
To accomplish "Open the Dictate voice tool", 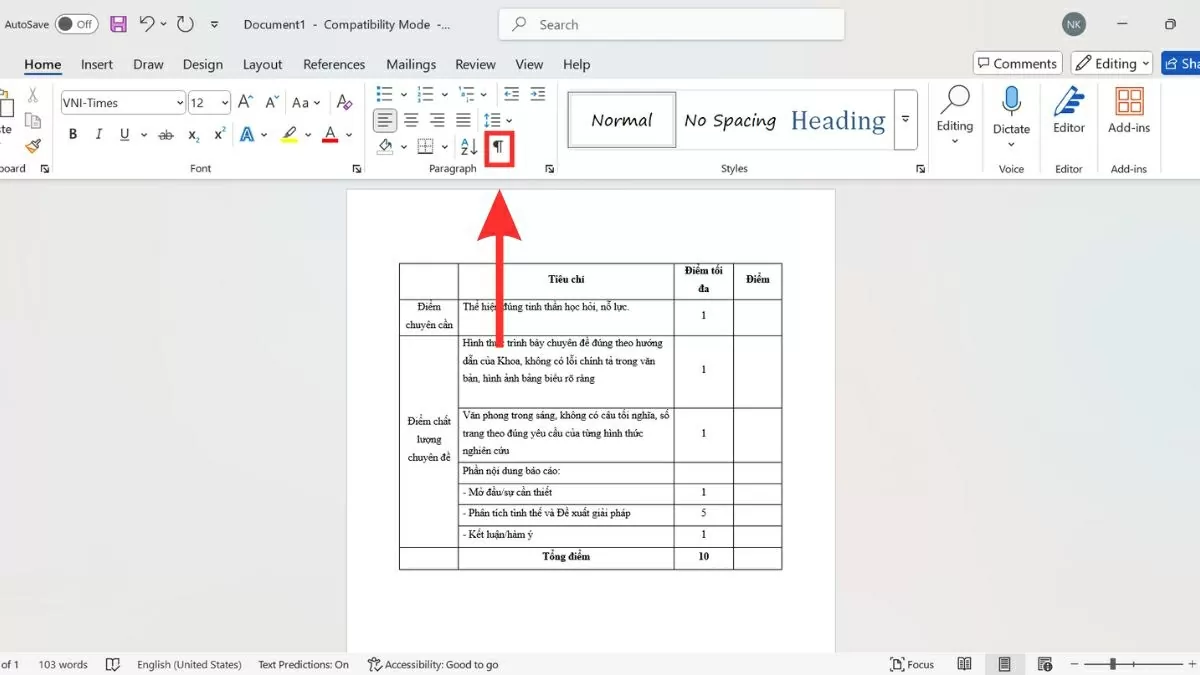I will coord(1011,110).
